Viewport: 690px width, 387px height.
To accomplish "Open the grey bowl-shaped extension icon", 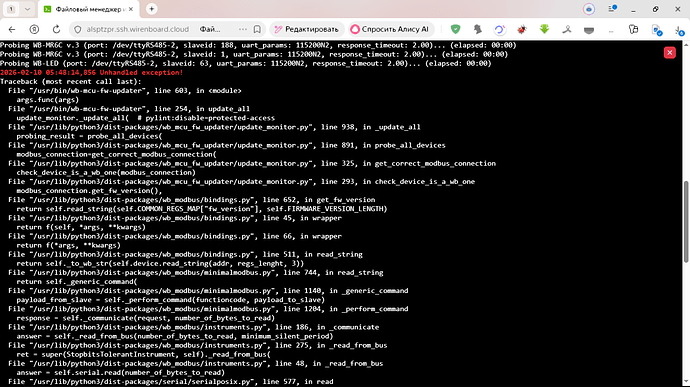I will pyautogui.click(x=589, y=30).
